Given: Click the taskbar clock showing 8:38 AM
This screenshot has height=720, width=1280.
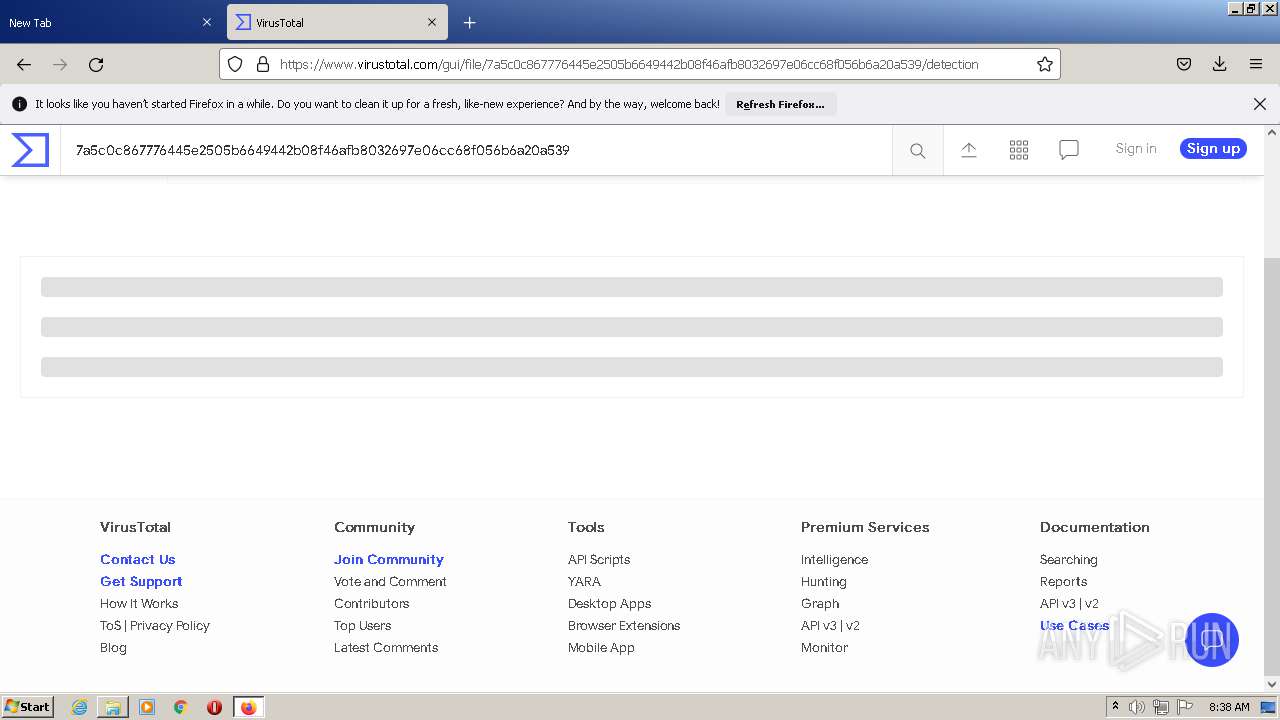Looking at the screenshot, I should tap(1229, 707).
